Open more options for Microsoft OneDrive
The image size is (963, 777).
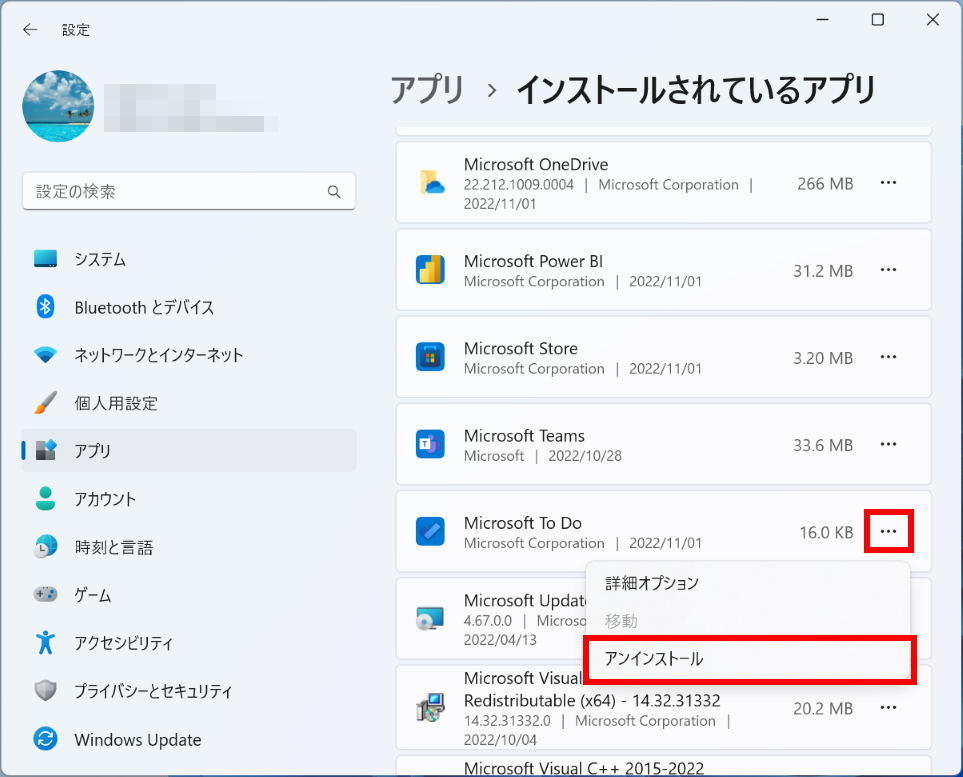pyautogui.click(x=888, y=183)
